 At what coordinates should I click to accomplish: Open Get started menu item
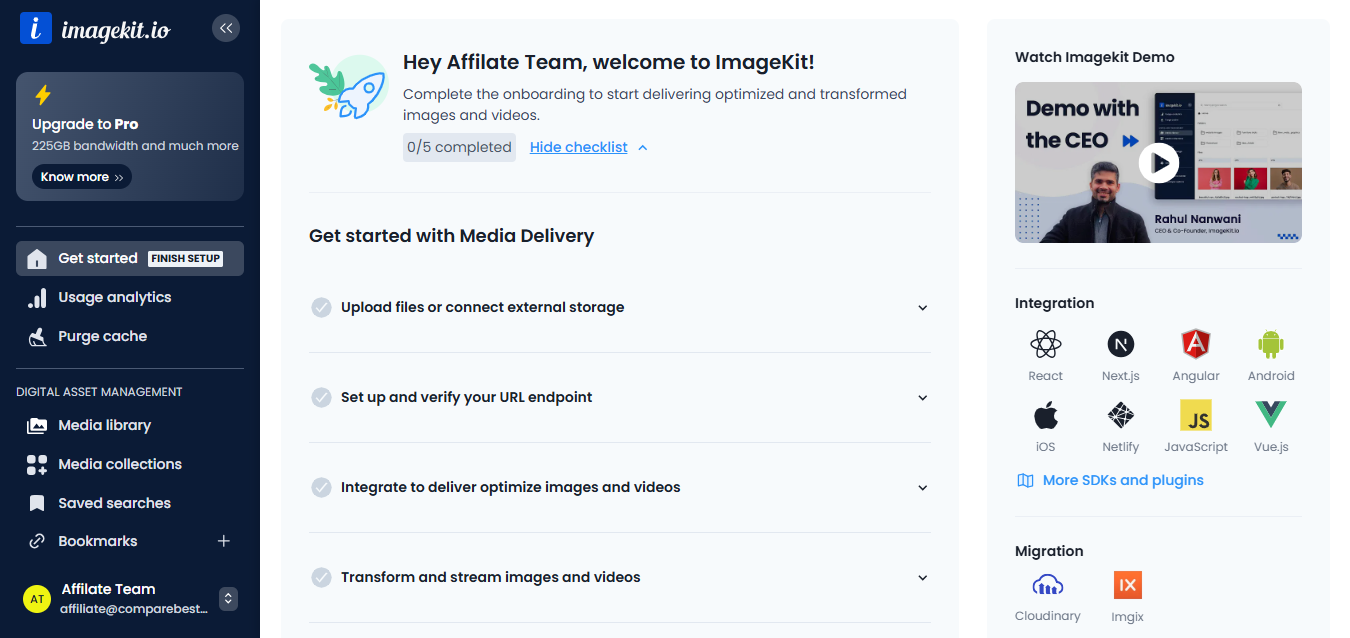click(x=130, y=258)
